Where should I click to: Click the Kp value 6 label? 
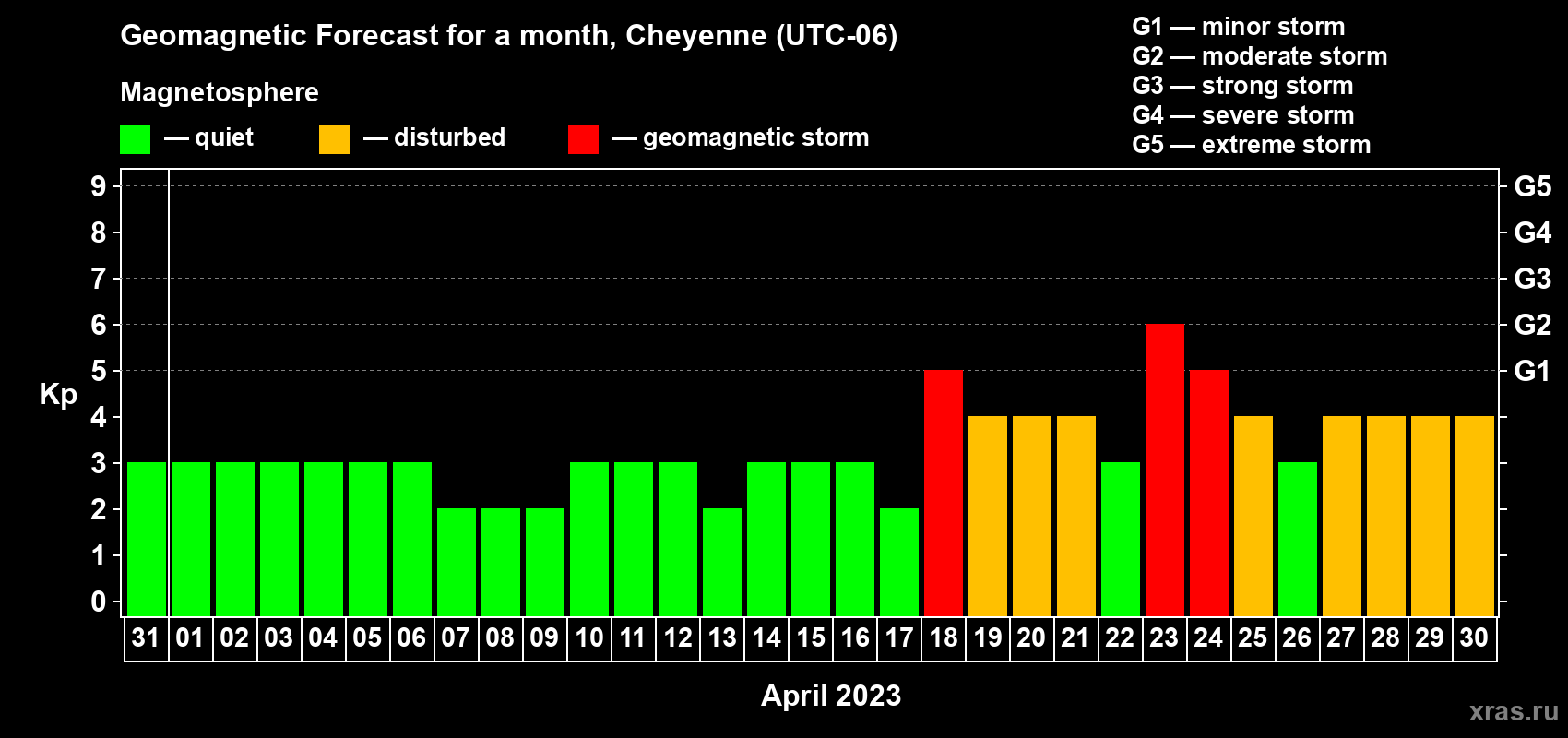(99, 325)
